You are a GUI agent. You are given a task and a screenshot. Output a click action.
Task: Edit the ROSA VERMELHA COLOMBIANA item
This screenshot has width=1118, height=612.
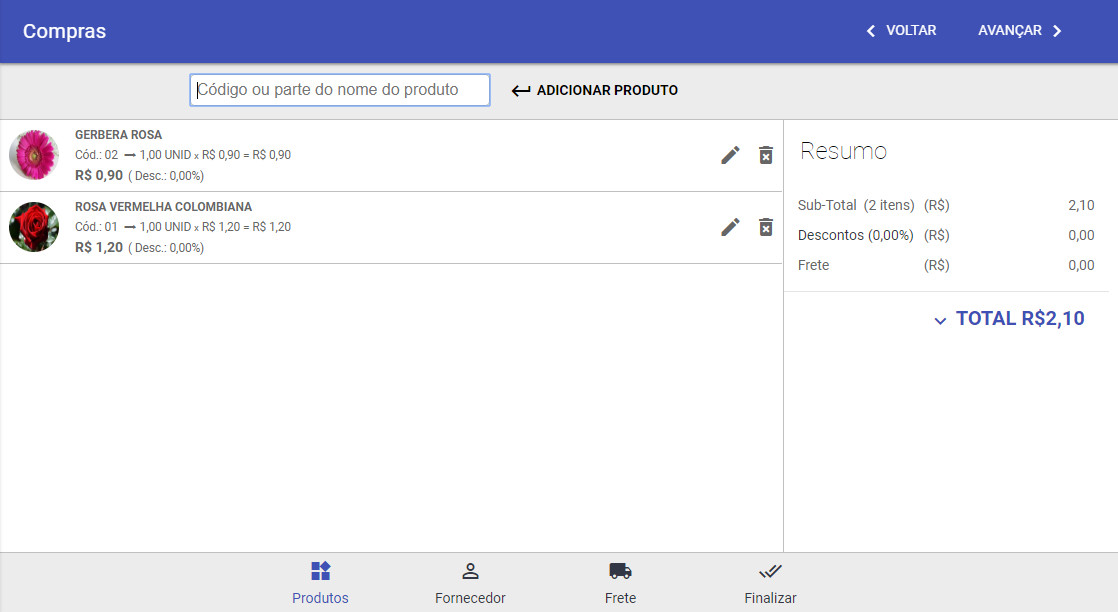(x=730, y=227)
